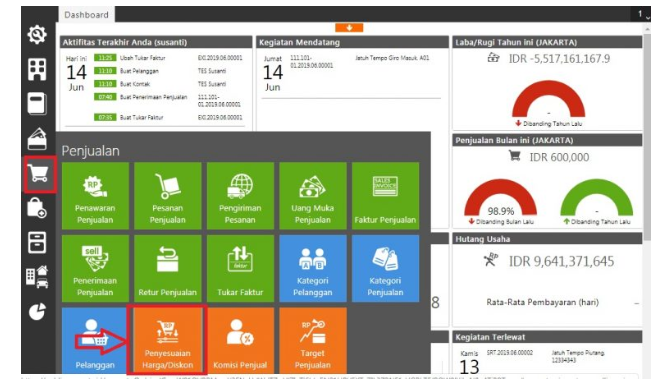This screenshot has height=379, width=664.
Task: Open the settings gear icon in sidebar
Action: pos(37,34)
